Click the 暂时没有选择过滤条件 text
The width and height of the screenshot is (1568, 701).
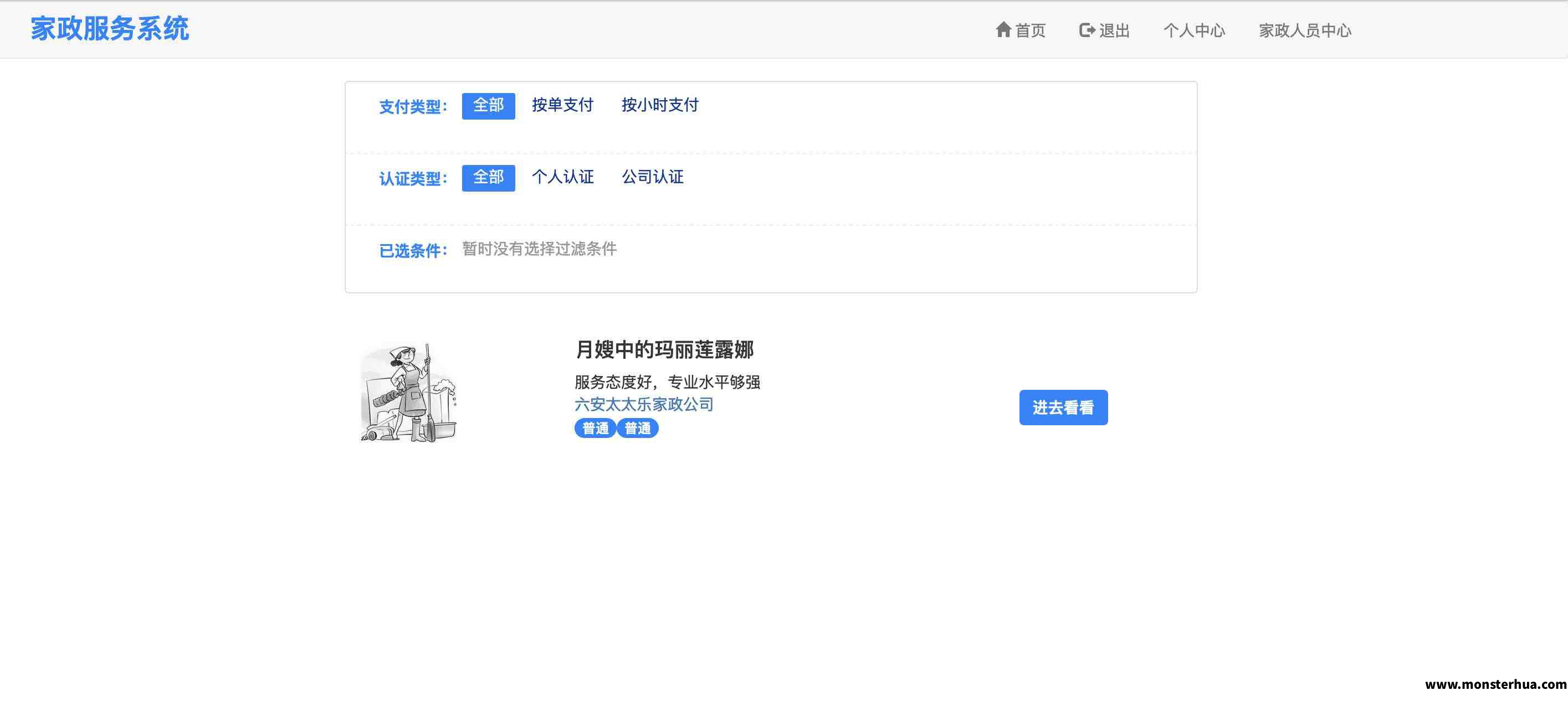(x=539, y=249)
